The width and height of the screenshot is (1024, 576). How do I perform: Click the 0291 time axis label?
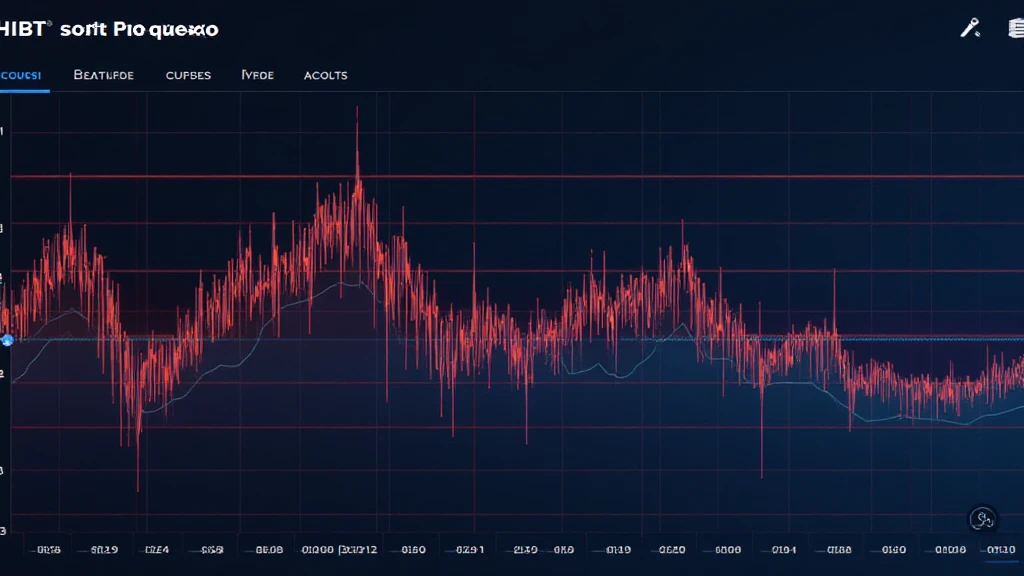pyautogui.click(x=470, y=550)
